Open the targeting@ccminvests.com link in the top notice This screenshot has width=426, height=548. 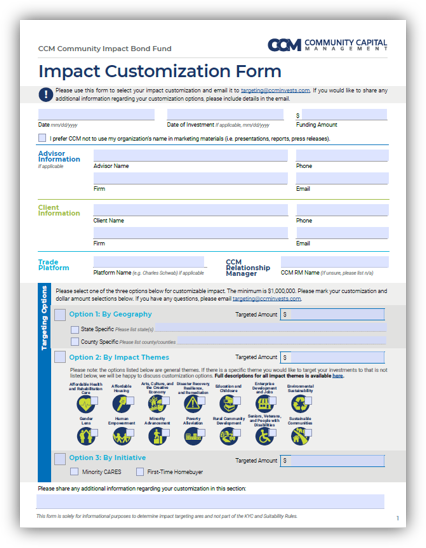(x=275, y=91)
